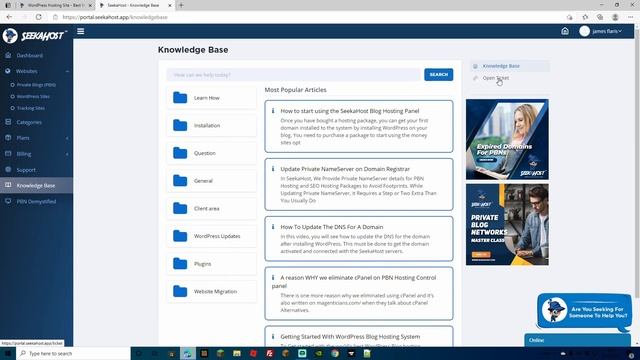Open browser settings ellipsis menu
Viewport: 640px width, 360px height.
(630, 17)
